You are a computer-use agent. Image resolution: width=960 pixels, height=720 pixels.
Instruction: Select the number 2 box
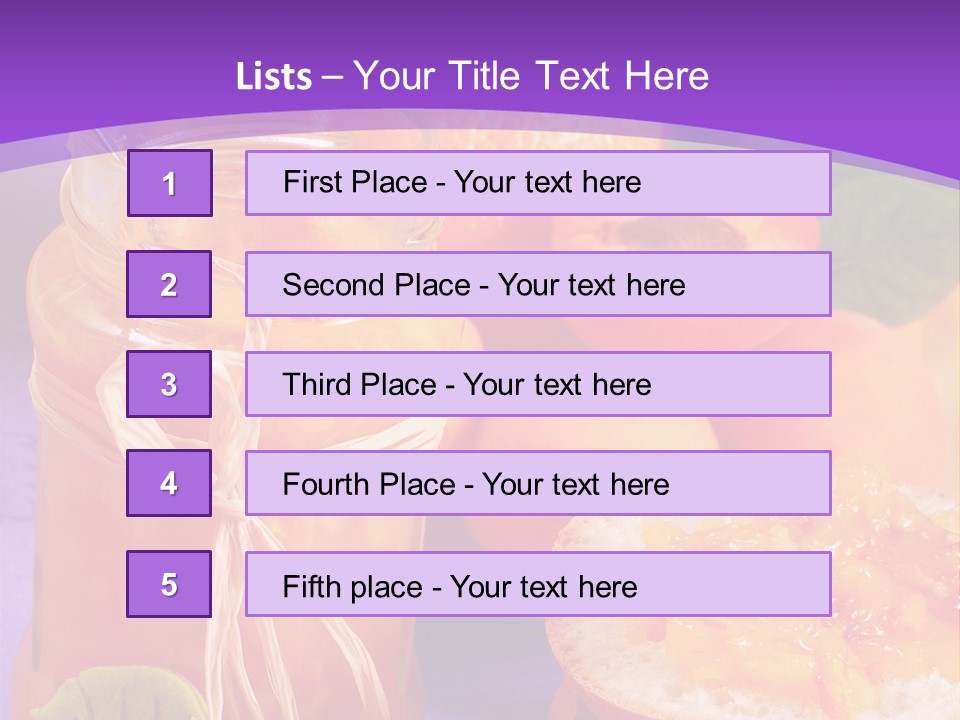pyautogui.click(x=169, y=284)
